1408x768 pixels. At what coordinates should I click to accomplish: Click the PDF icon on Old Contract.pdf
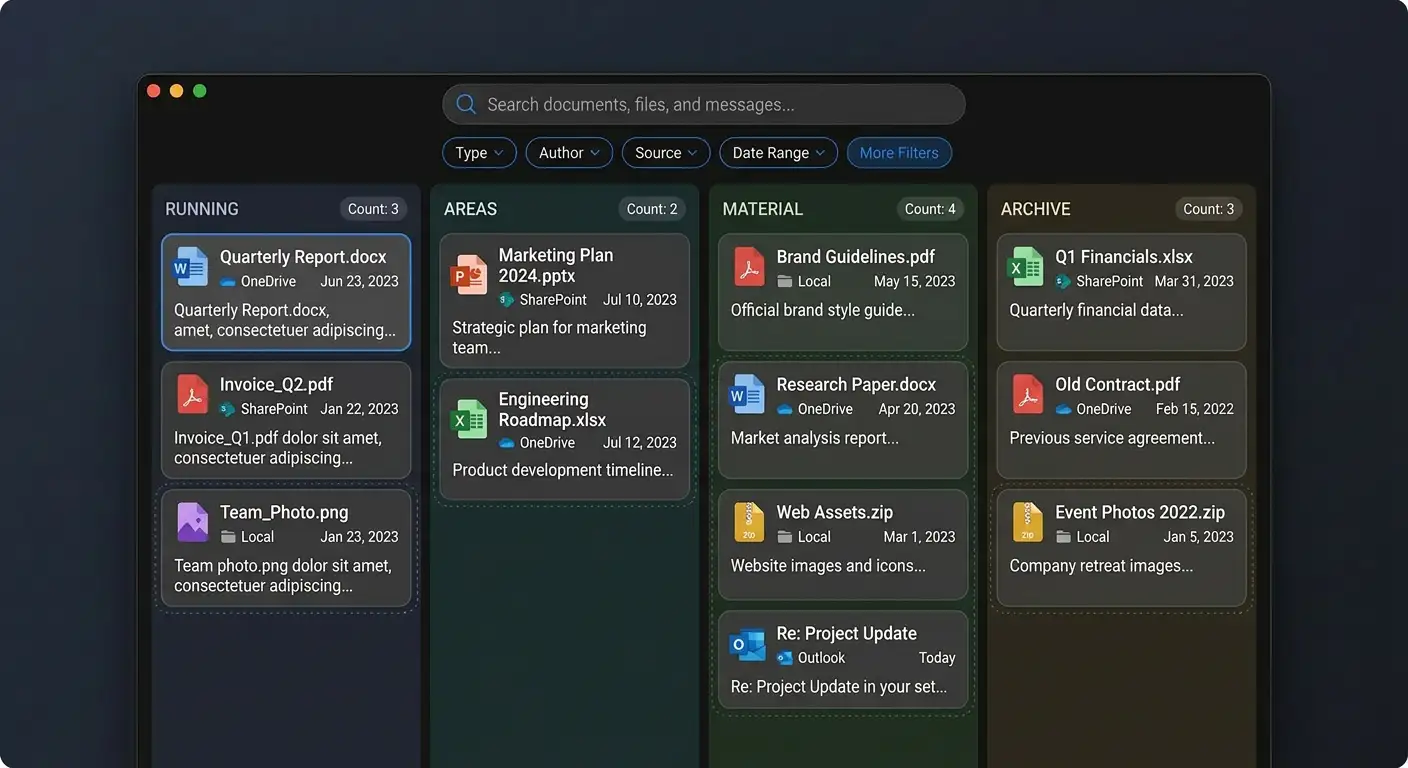[x=1028, y=395]
